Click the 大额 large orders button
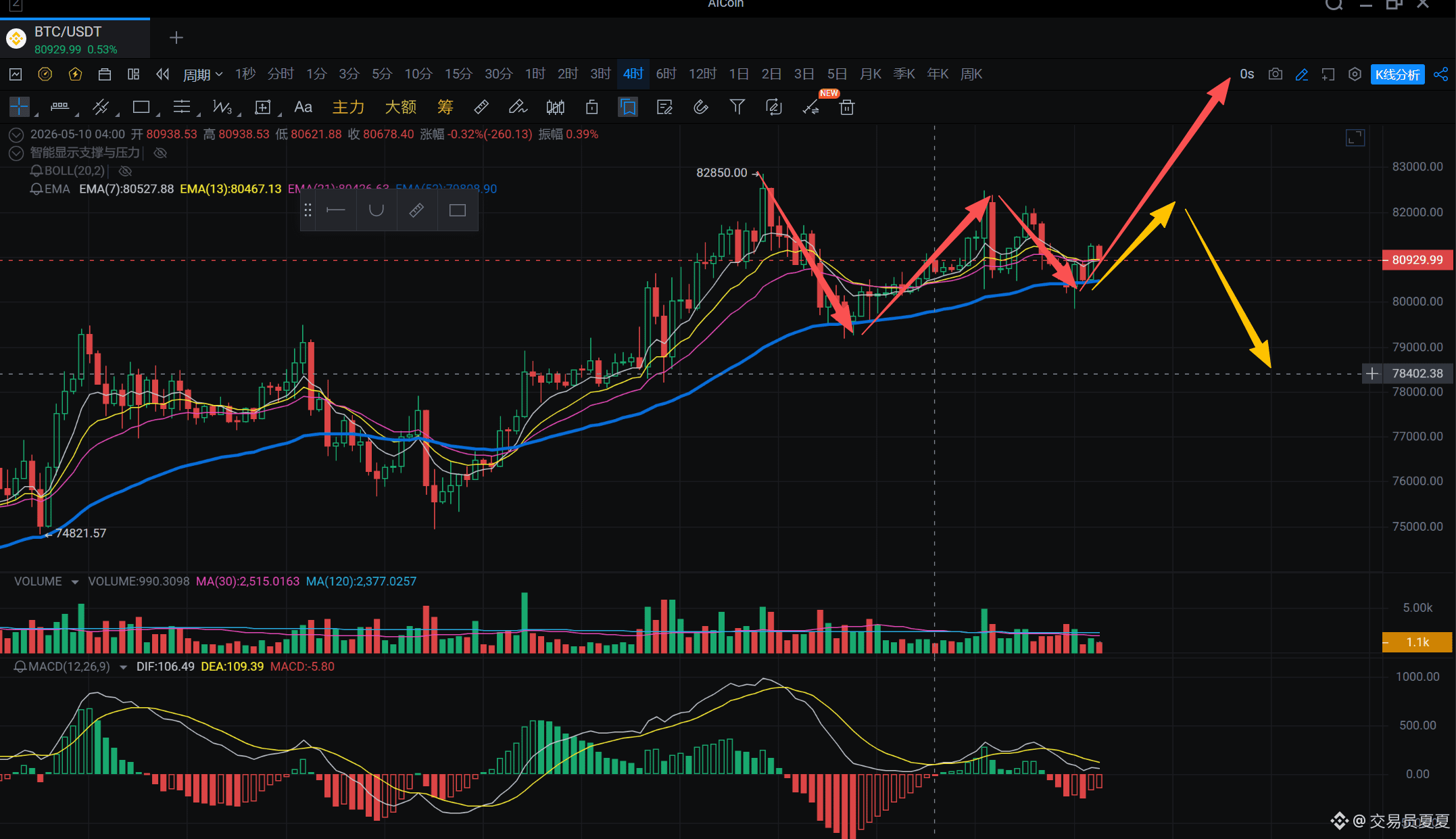The width and height of the screenshot is (1456, 839). (401, 107)
